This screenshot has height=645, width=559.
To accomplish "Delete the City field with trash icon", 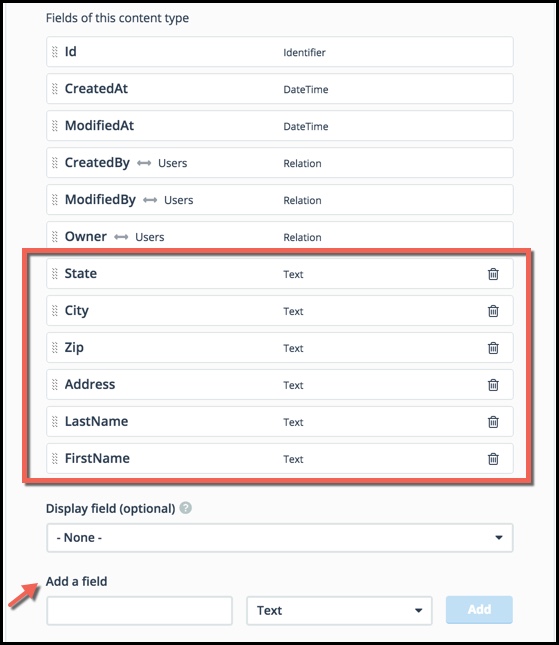I will tap(493, 311).
